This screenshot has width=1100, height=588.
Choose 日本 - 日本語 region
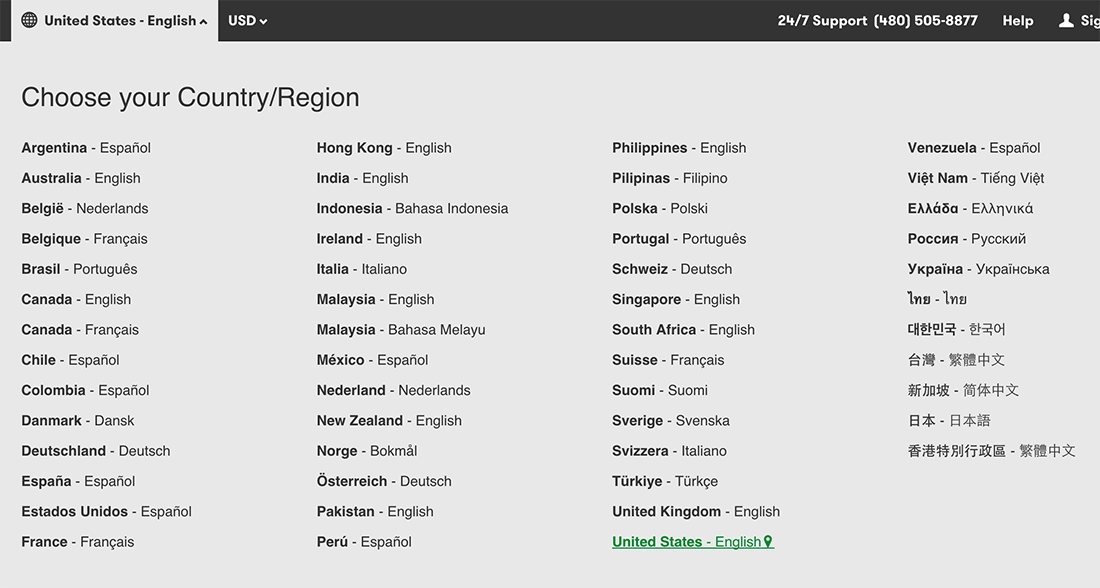(x=949, y=420)
